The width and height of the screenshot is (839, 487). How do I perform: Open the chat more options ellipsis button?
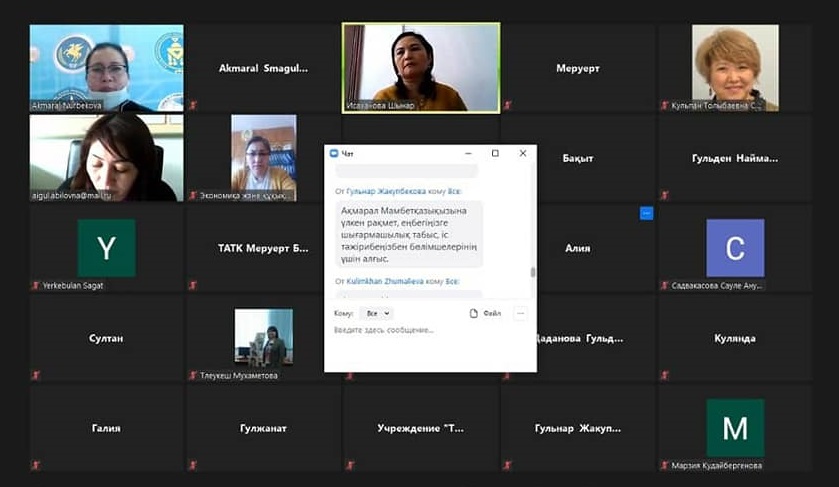coord(520,313)
